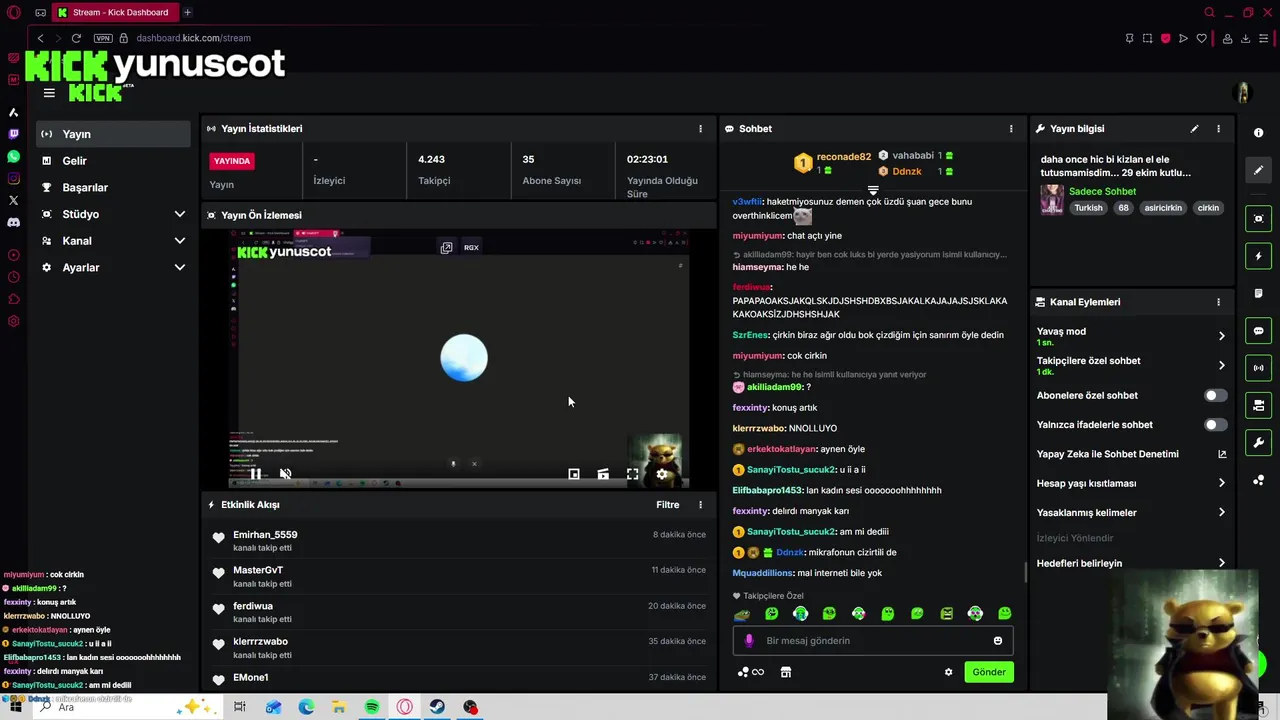The height and width of the screenshot is (720, 1280).
Task: Toggle Yalnızca ifadelerle sohbet switch
Action: 1215,425
